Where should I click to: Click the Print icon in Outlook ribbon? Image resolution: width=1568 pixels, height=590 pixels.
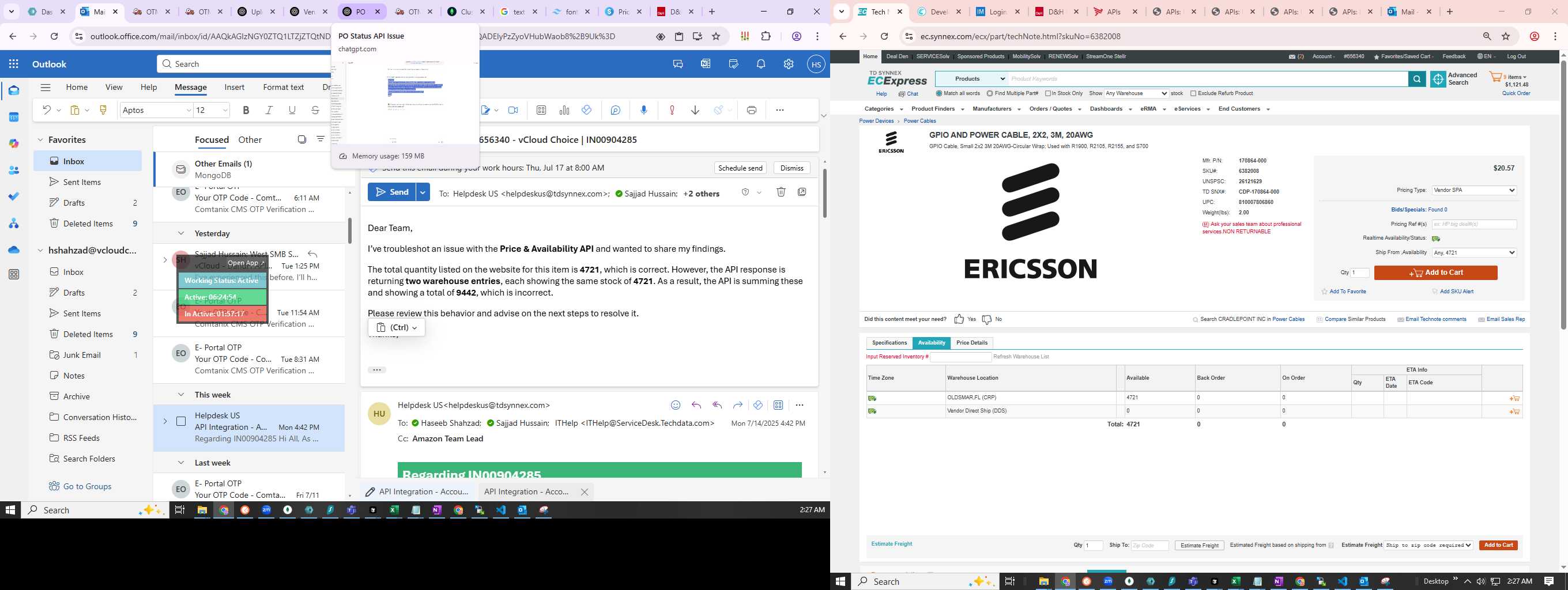(x=752, y=110)
